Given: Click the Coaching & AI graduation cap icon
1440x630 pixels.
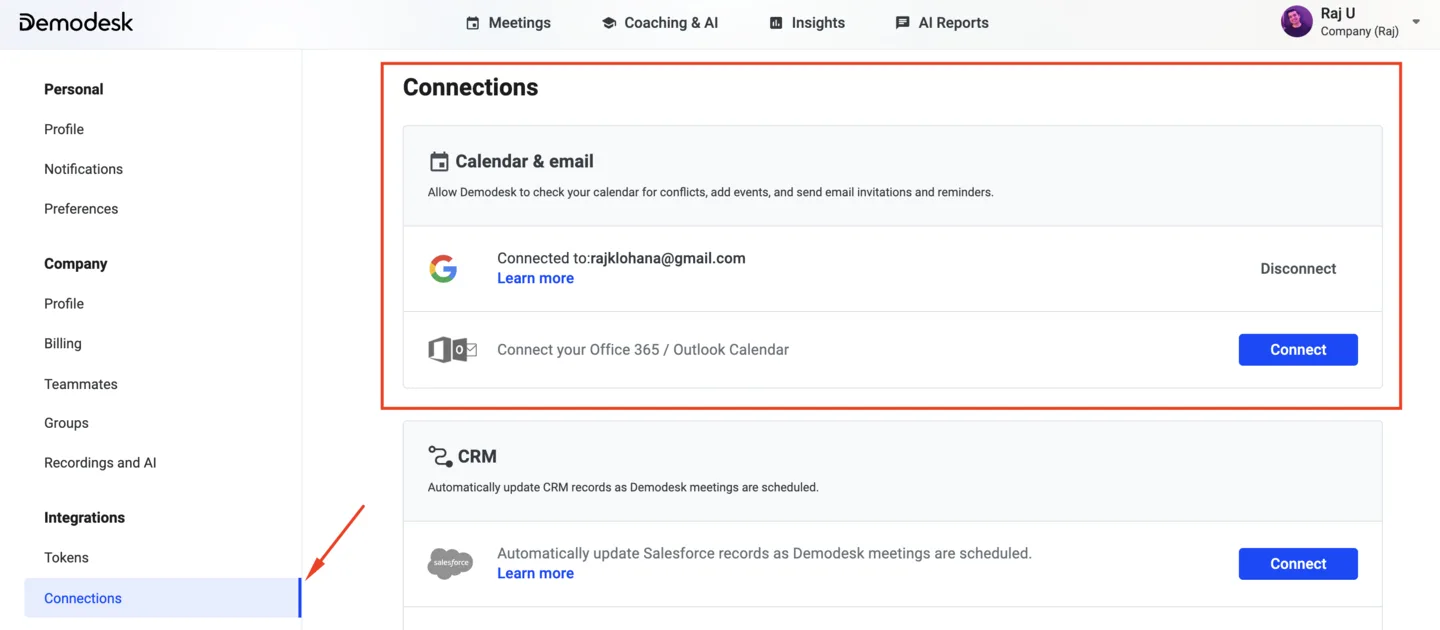Looking at the screenshot, I should coord(609,23).
